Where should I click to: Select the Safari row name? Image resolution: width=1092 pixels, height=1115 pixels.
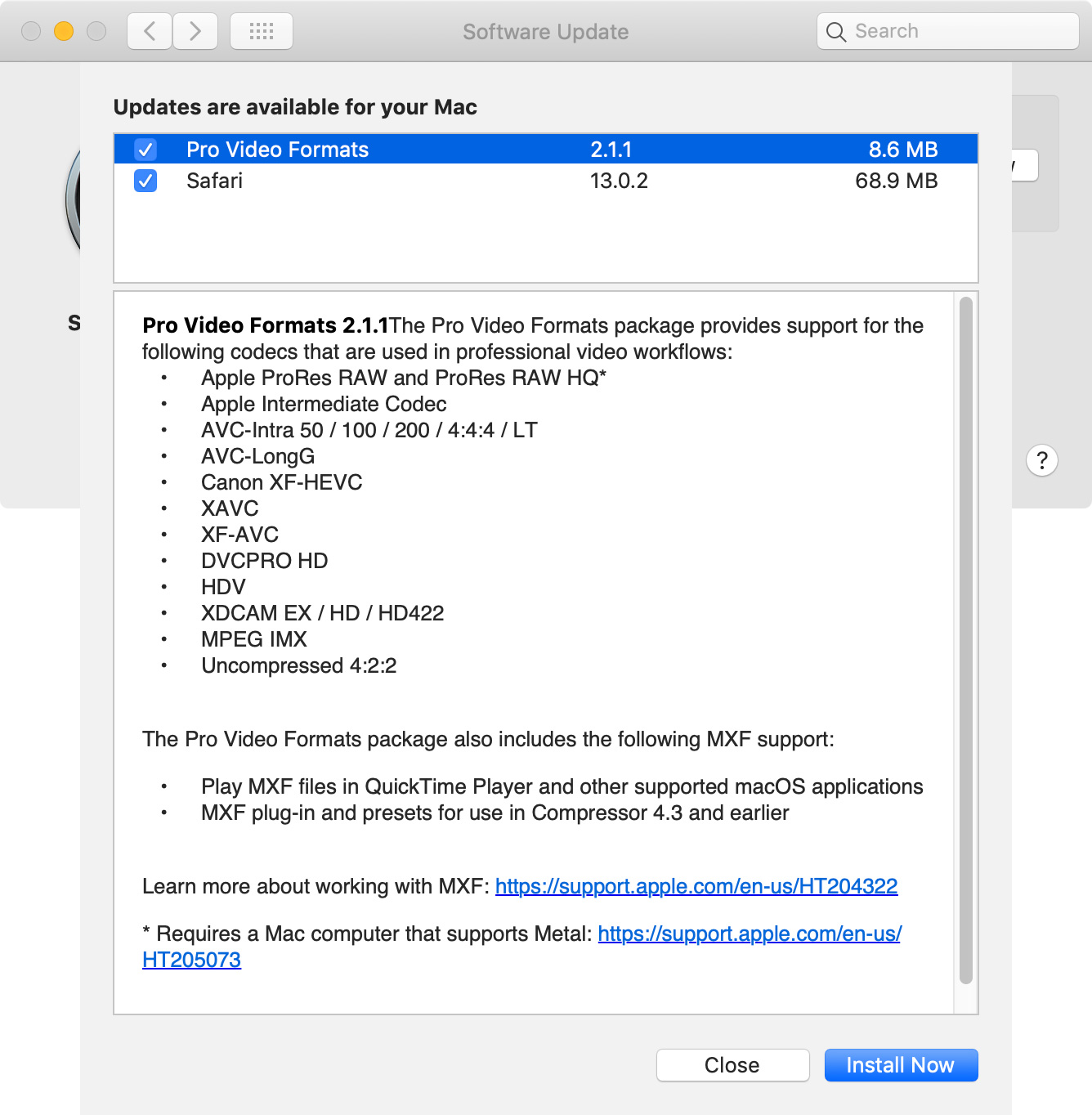pos(214,181)
